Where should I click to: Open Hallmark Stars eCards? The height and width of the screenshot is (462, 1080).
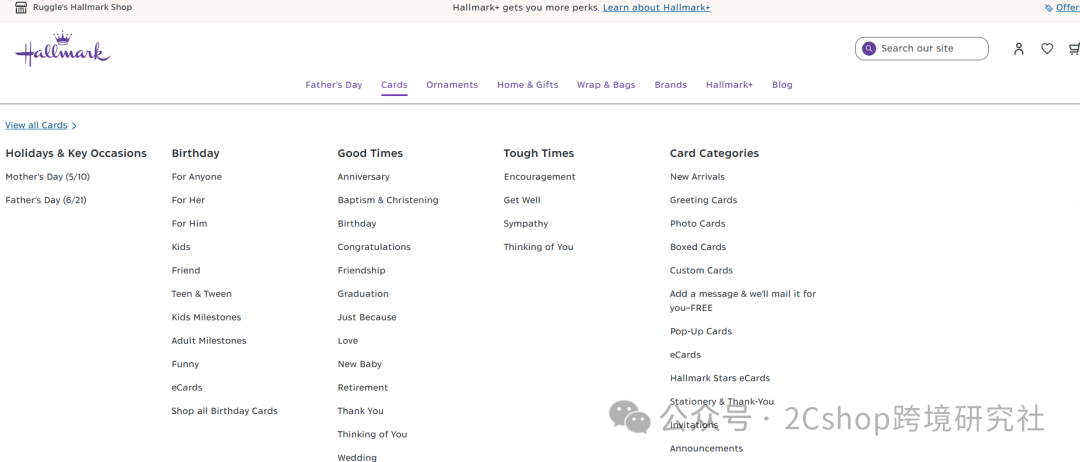(720, 378)
